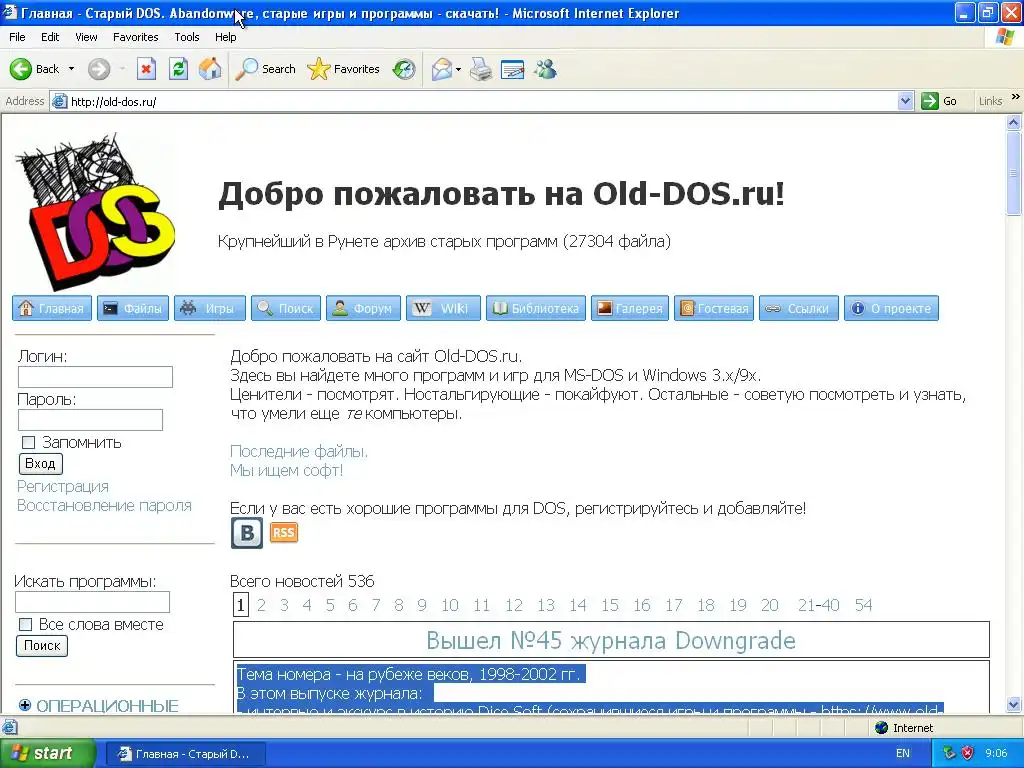Open the Edit menu
Screen dimensions: 1024x768
pos(50,37)
